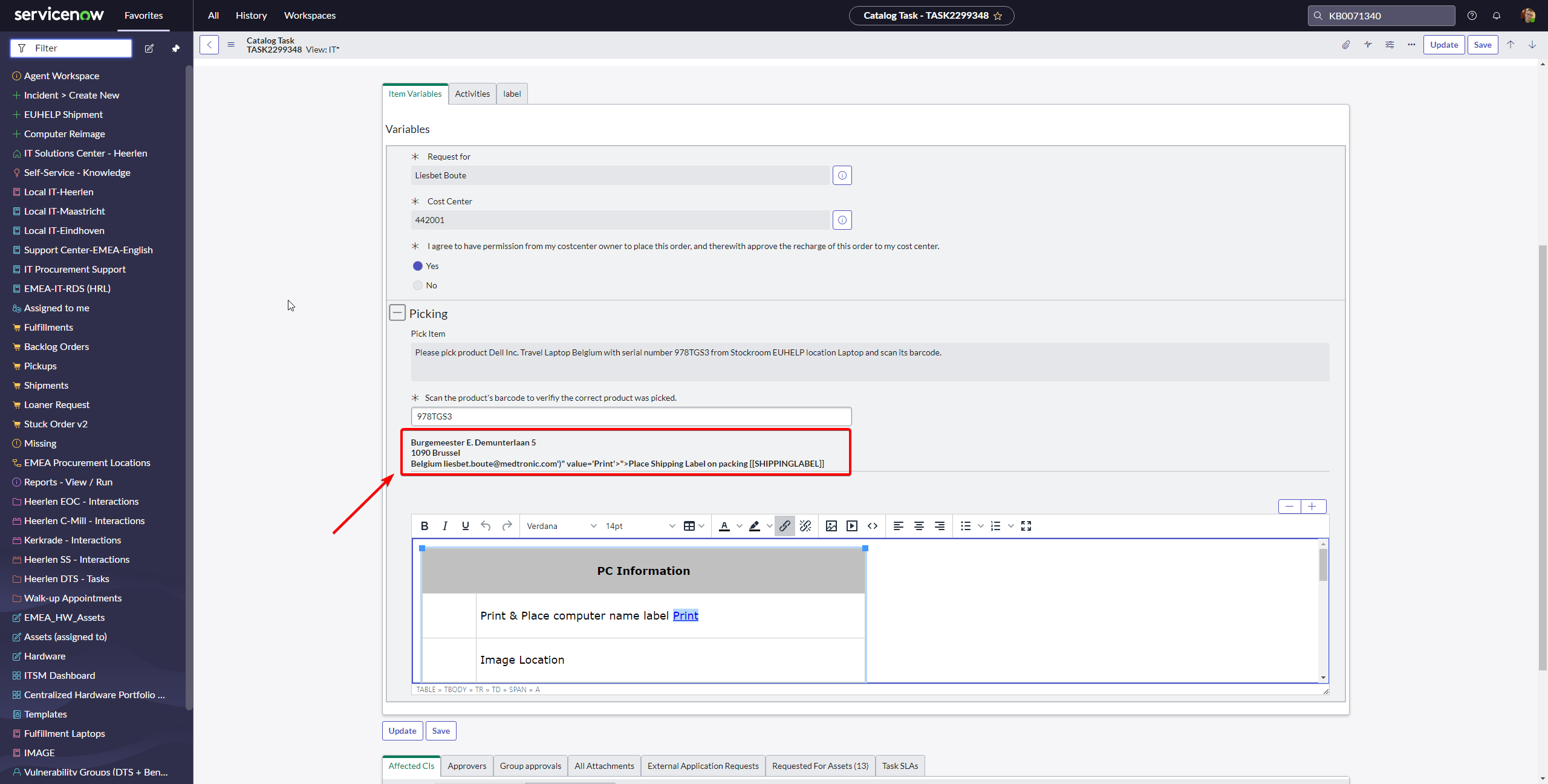Click the Remove link icon
This screenshot has width=1548, height=784.
(x=805, y=526)
